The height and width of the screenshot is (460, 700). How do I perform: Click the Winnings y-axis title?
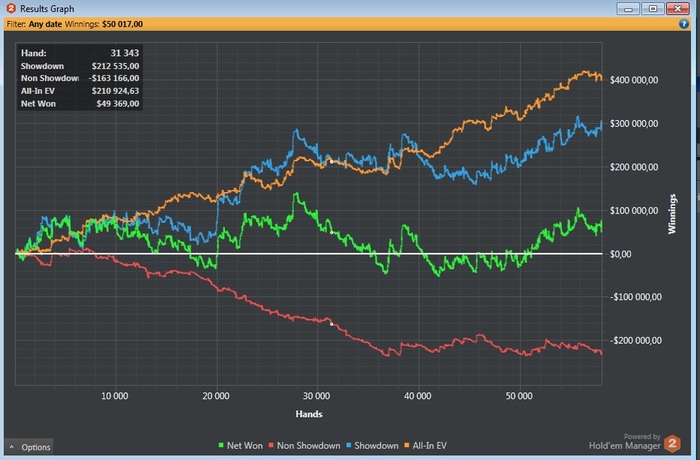coord(672,213)
